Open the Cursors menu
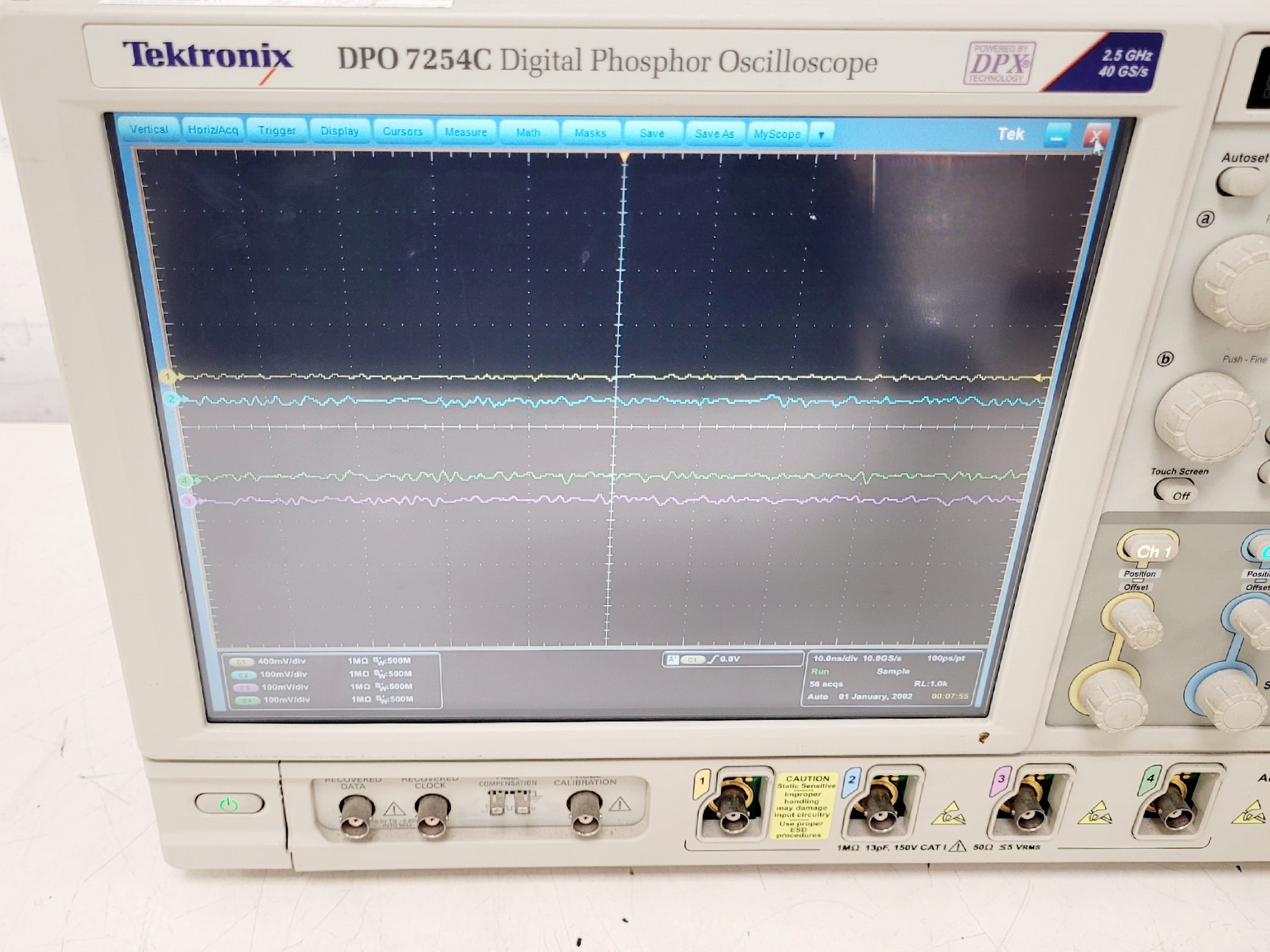The width and height of the screenshot is (1270, 952). point(403,131)
